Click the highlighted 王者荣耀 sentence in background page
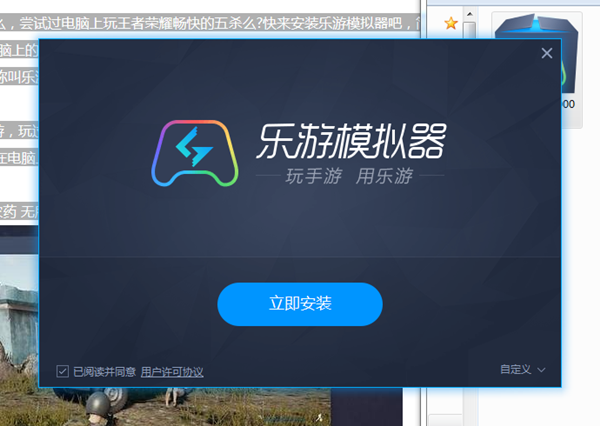The width and height of the screenshot is (600, 426). pos(210,23)
